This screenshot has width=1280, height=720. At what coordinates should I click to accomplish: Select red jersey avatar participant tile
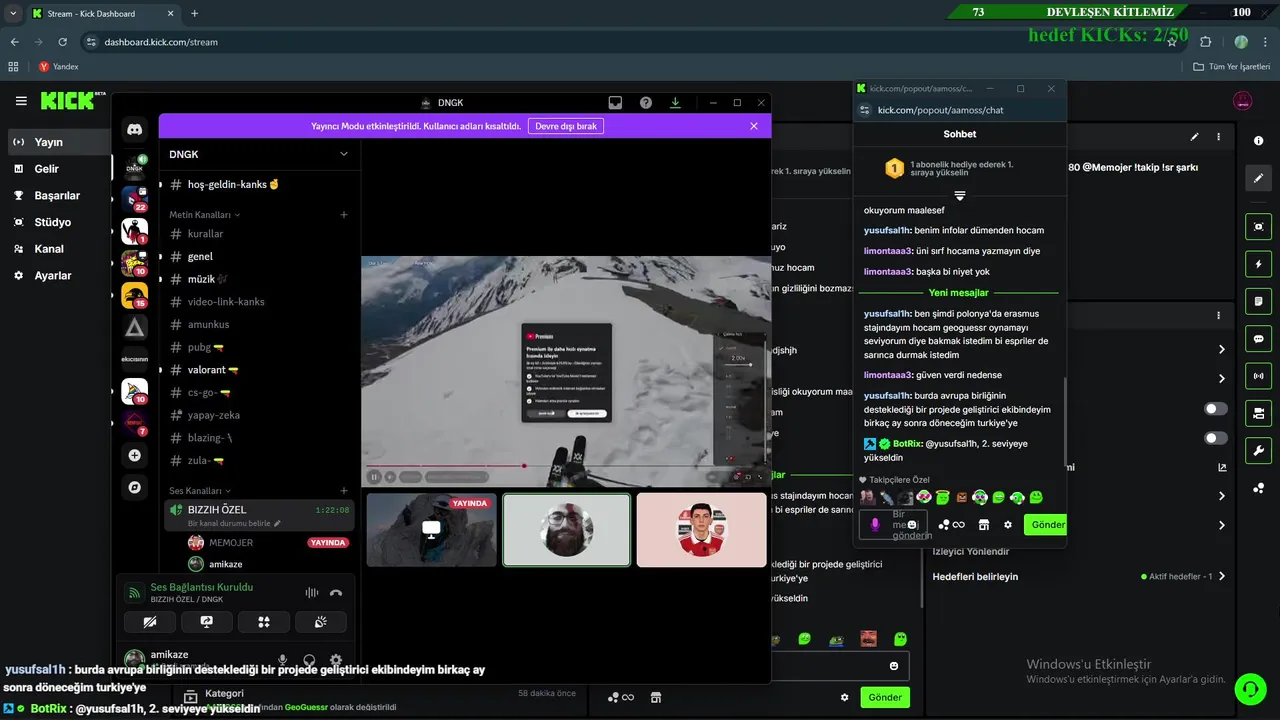[702, 530]
